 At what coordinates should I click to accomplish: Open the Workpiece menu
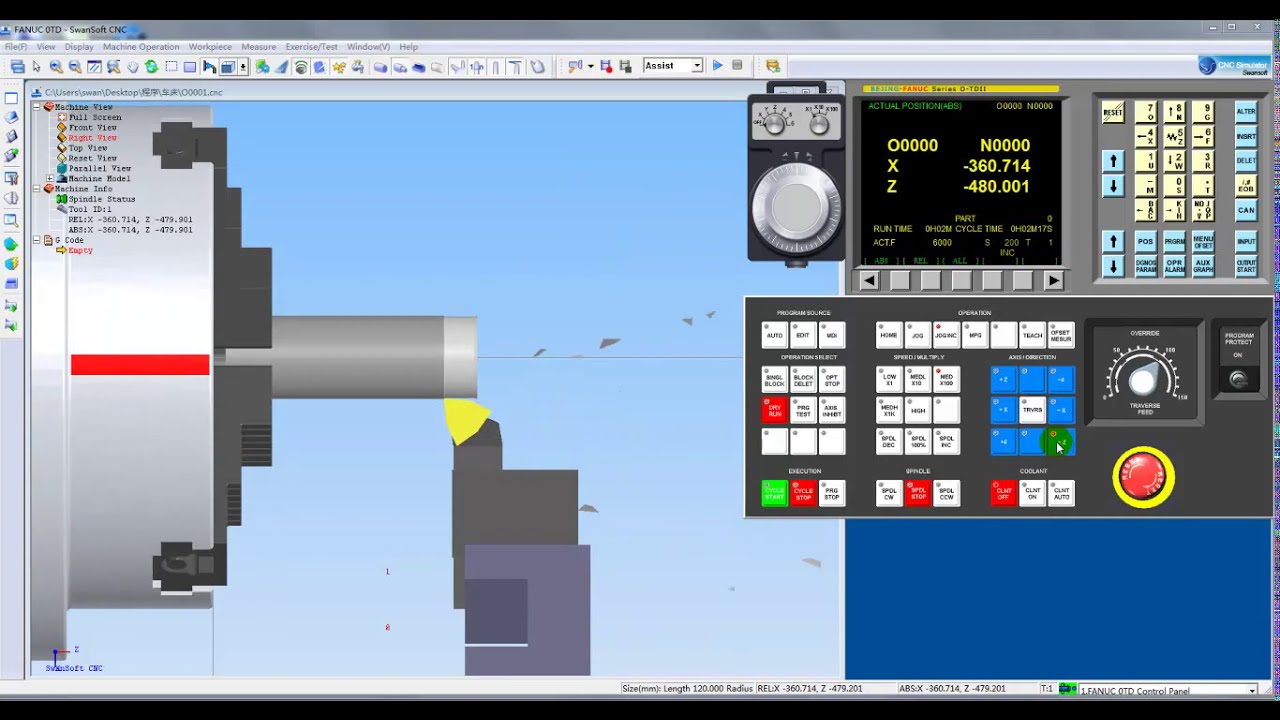pos(210,47)
